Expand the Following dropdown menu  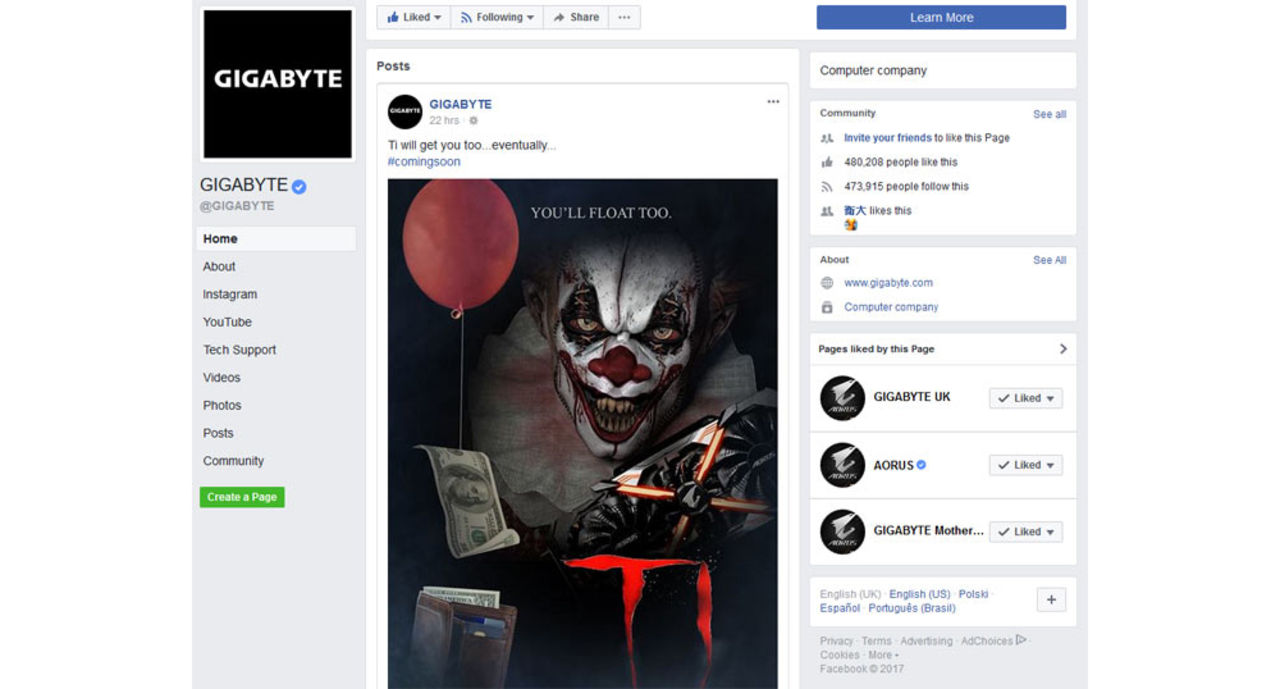(x=497, y=17)
